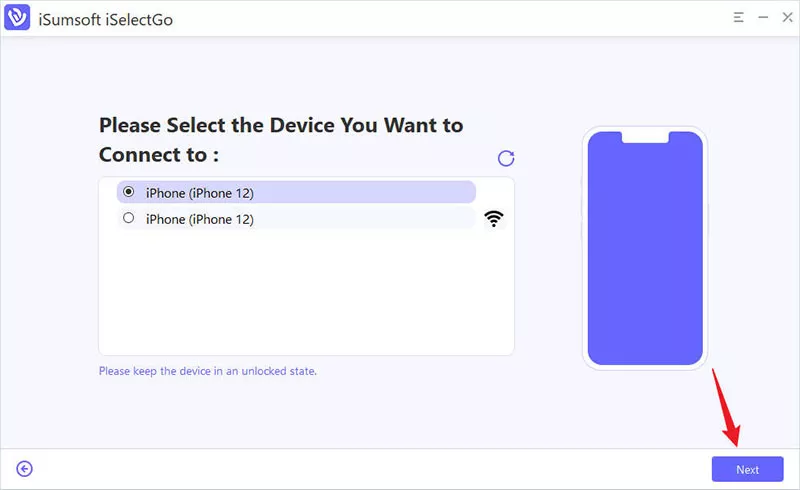The image size is (800, 490).
Task: Select the first iPhone (iPhone 12) radio button
Action: pos(128,192)
